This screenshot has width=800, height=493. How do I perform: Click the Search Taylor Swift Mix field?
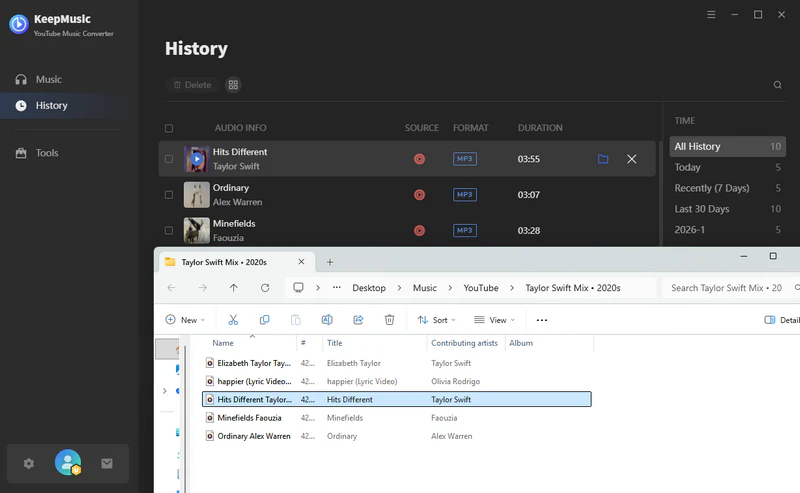tap(731, 288)
